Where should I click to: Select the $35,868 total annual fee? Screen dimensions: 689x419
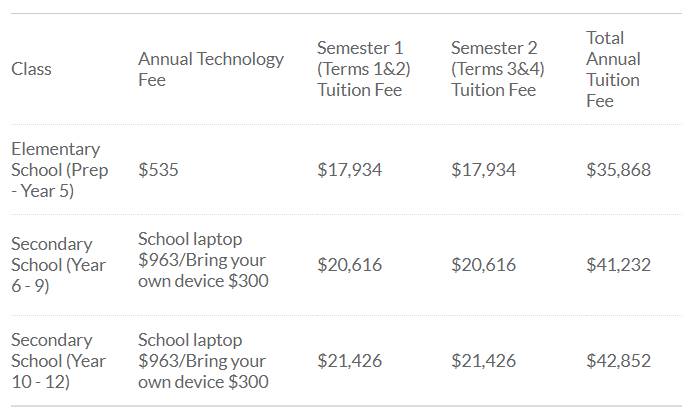point(618,170)
